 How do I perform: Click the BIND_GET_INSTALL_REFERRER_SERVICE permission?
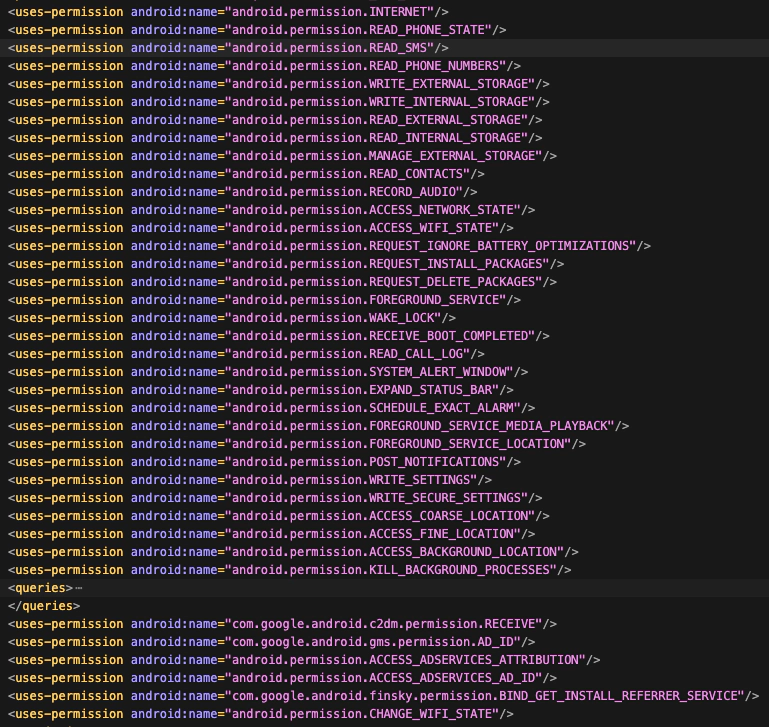coord(486,696)
